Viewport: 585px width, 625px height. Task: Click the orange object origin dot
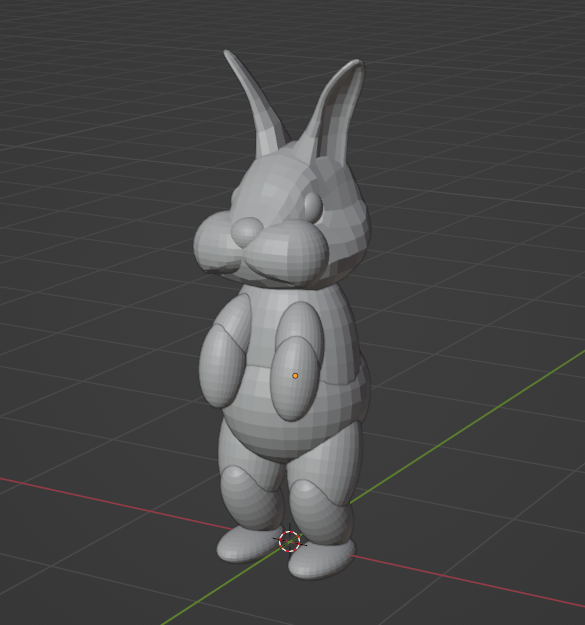click(x=295, y=375)
